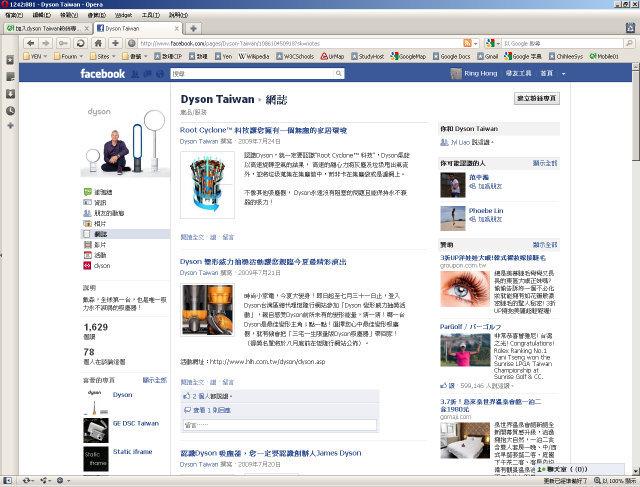This screenshot has width=640, height=487.
Task: Open the Facebook chat bar at bottom
Action: point(580,469)
